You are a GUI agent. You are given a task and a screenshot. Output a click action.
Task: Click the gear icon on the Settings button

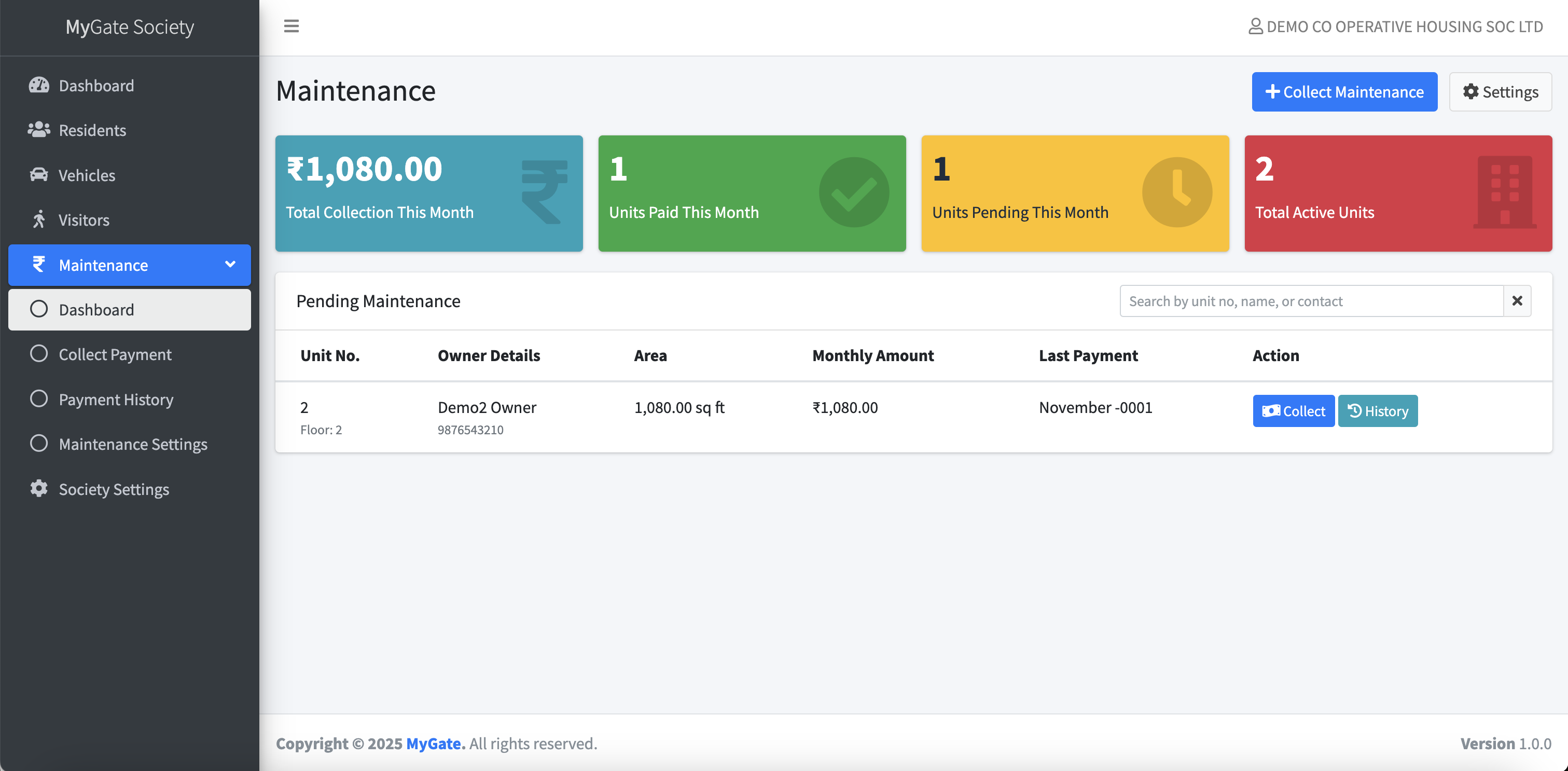[1471, 91]
